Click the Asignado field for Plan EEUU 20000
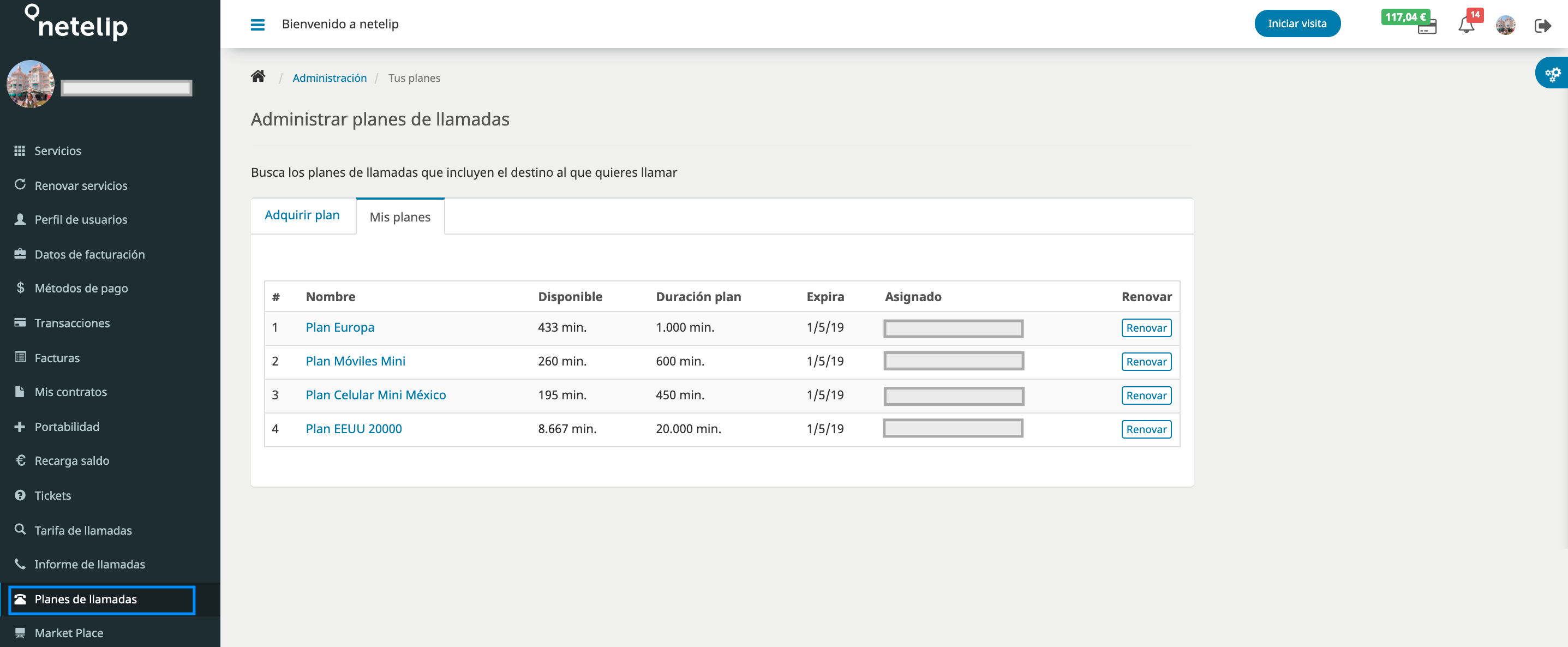The image size is (1568, 647). (x=953, y=428)
